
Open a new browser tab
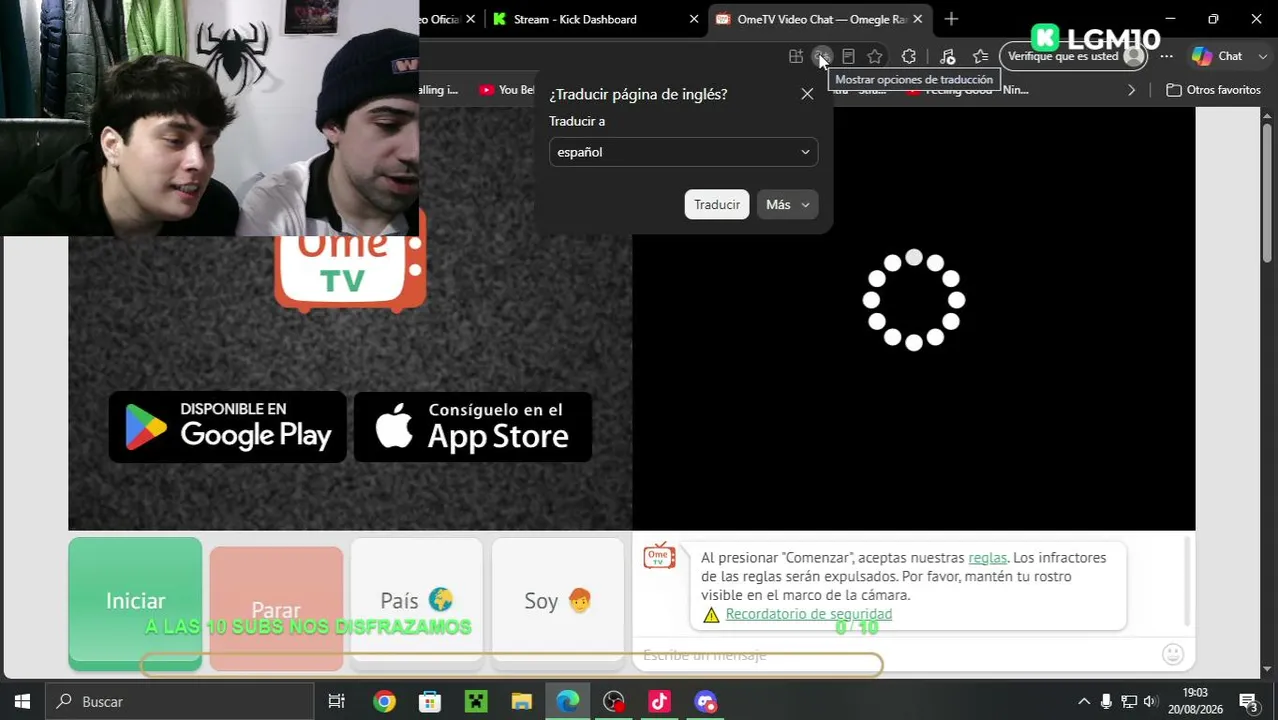coord(951,19)
